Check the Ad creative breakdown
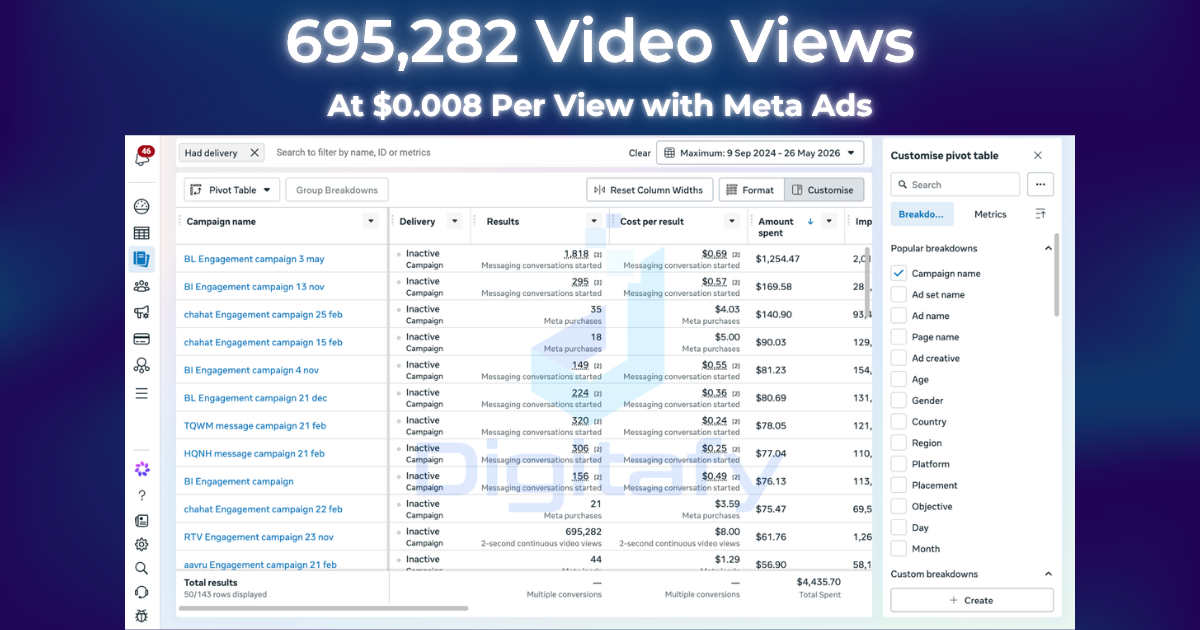The height and width of the screenshot is (630, 1200). [x=898, y=358]
